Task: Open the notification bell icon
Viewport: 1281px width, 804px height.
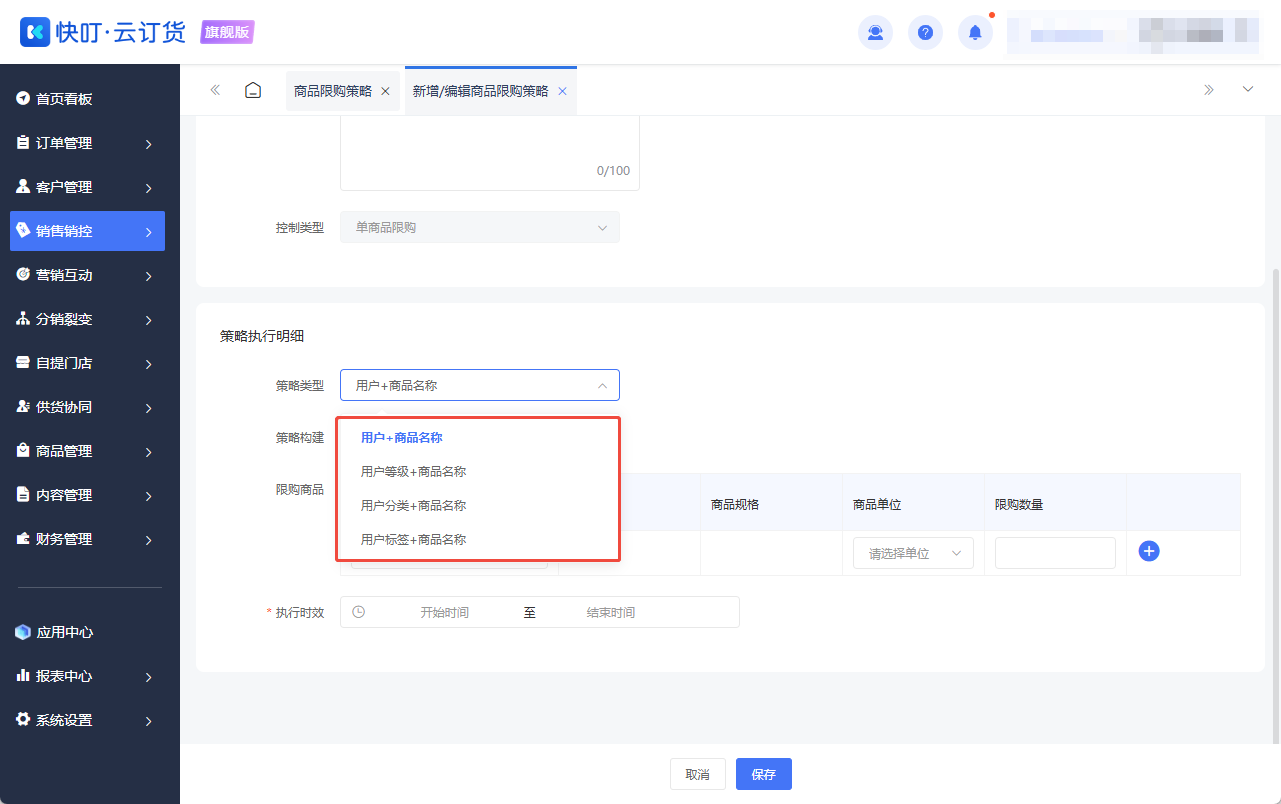Action: coord(975,33)
